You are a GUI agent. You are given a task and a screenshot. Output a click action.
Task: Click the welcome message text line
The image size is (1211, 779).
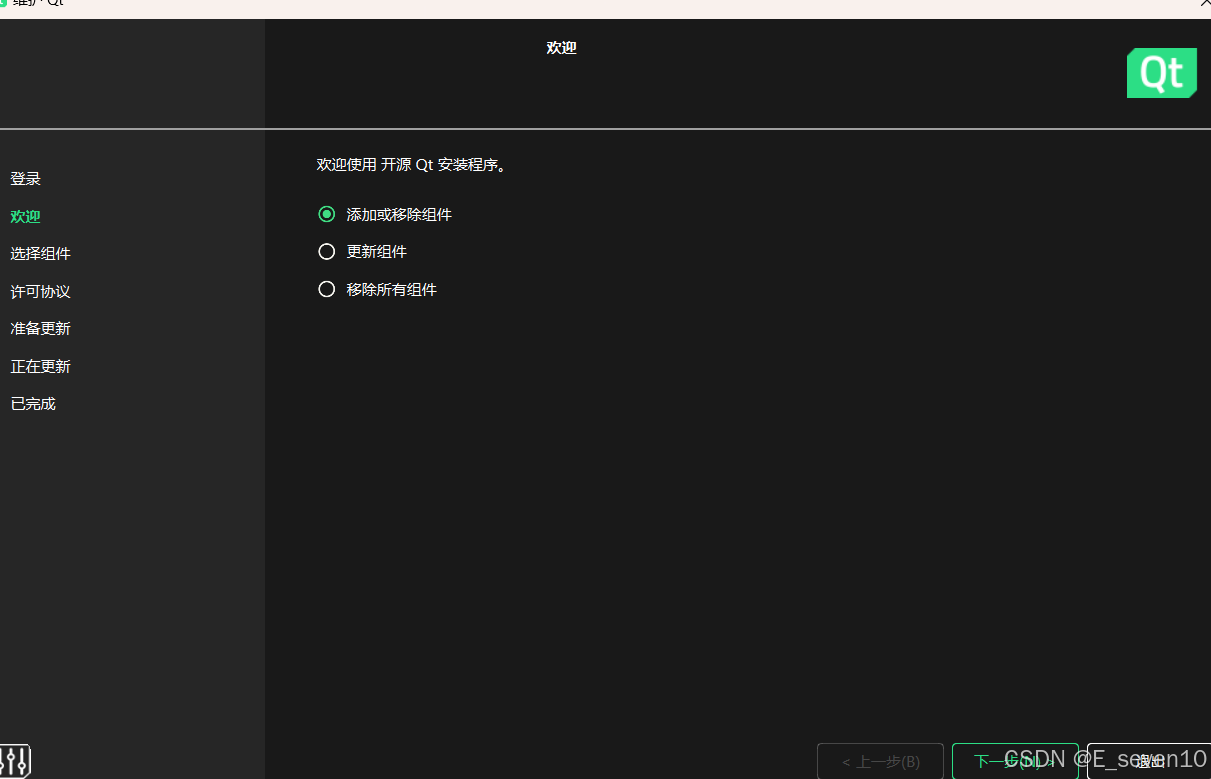pos(413,164)
